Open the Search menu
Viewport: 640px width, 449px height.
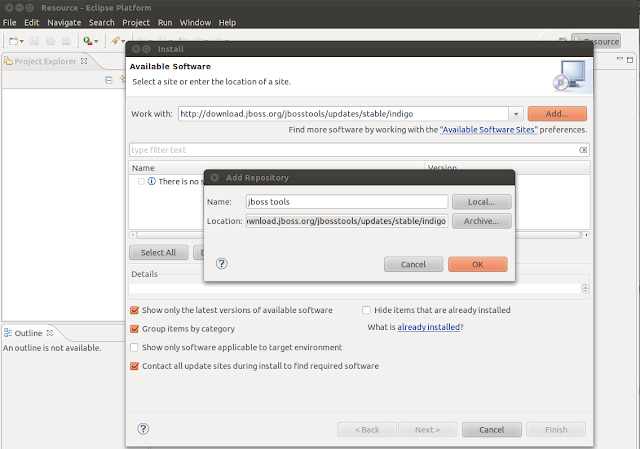point(102,22)
